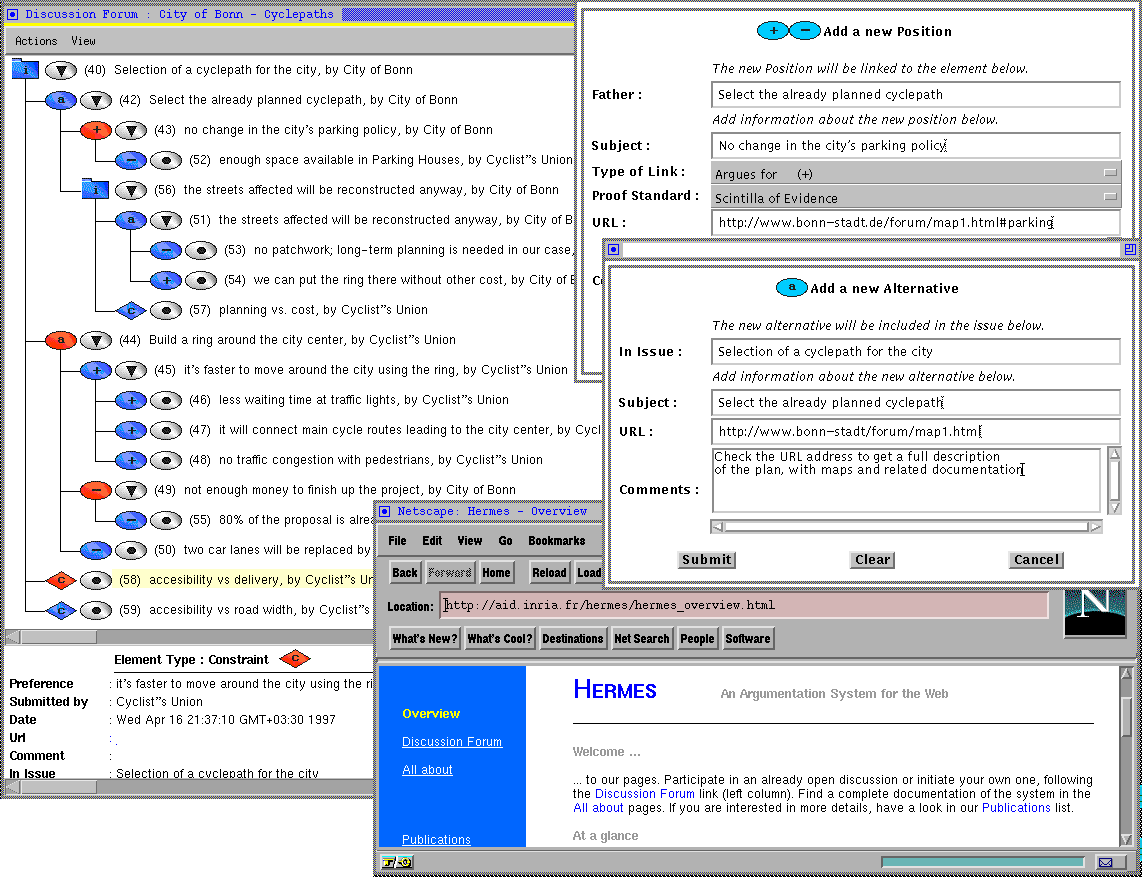Open the View menu in Discussion Forum
Screen dimensions: 1142x877
tap(83, 41)
